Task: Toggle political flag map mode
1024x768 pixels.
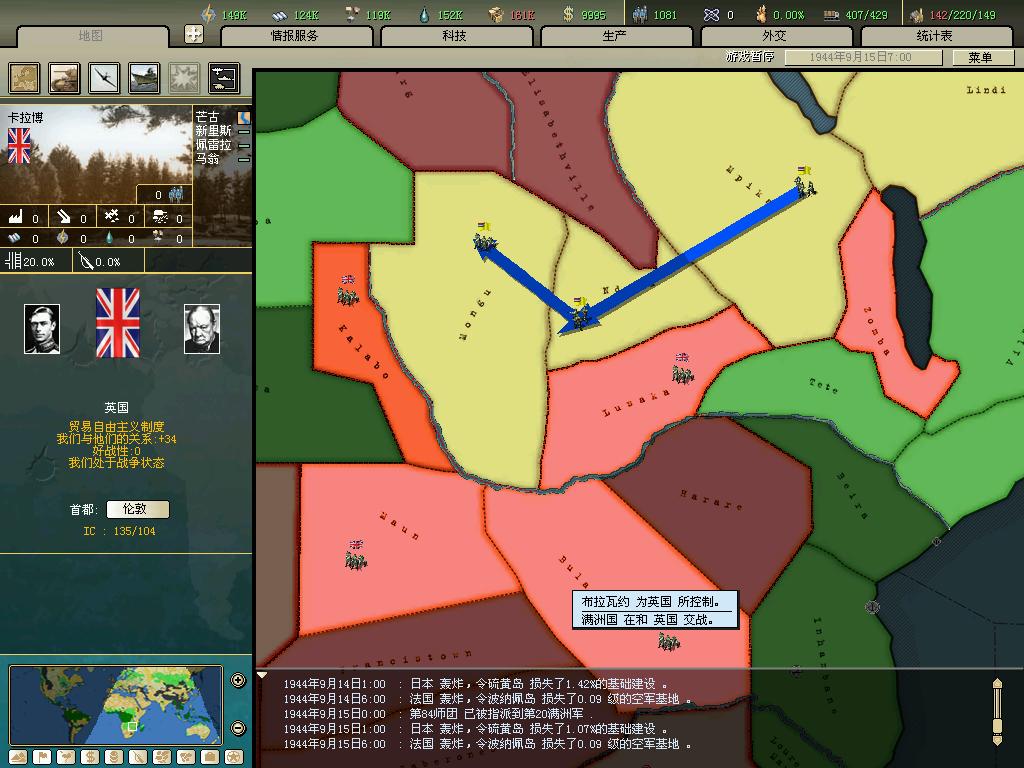Action: 42,757
